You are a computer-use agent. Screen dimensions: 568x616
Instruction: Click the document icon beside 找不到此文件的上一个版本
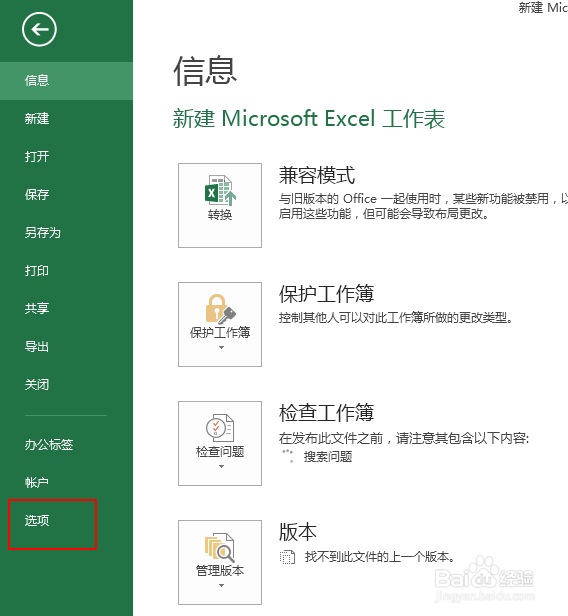coord(287,557)
